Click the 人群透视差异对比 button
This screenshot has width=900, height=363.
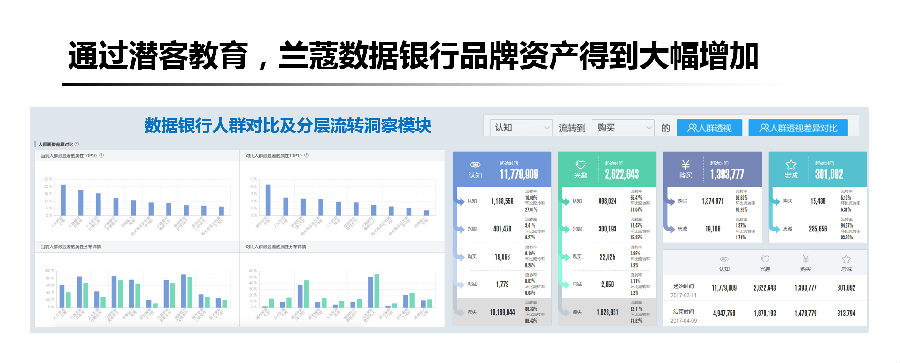pos(798,128)
